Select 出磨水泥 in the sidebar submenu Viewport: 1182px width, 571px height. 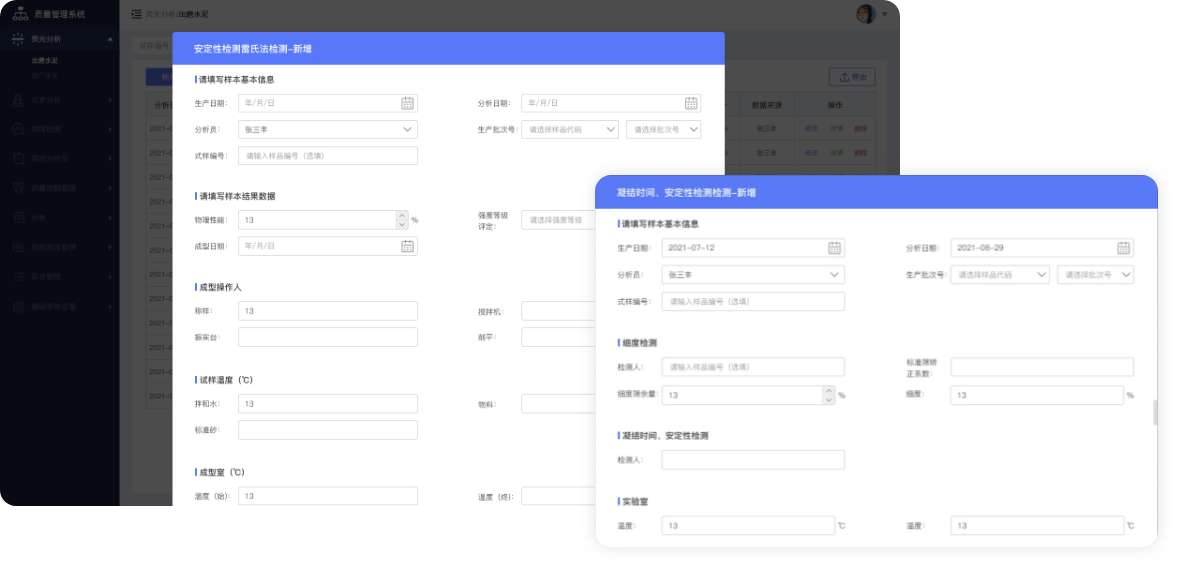tap(44, 60)
